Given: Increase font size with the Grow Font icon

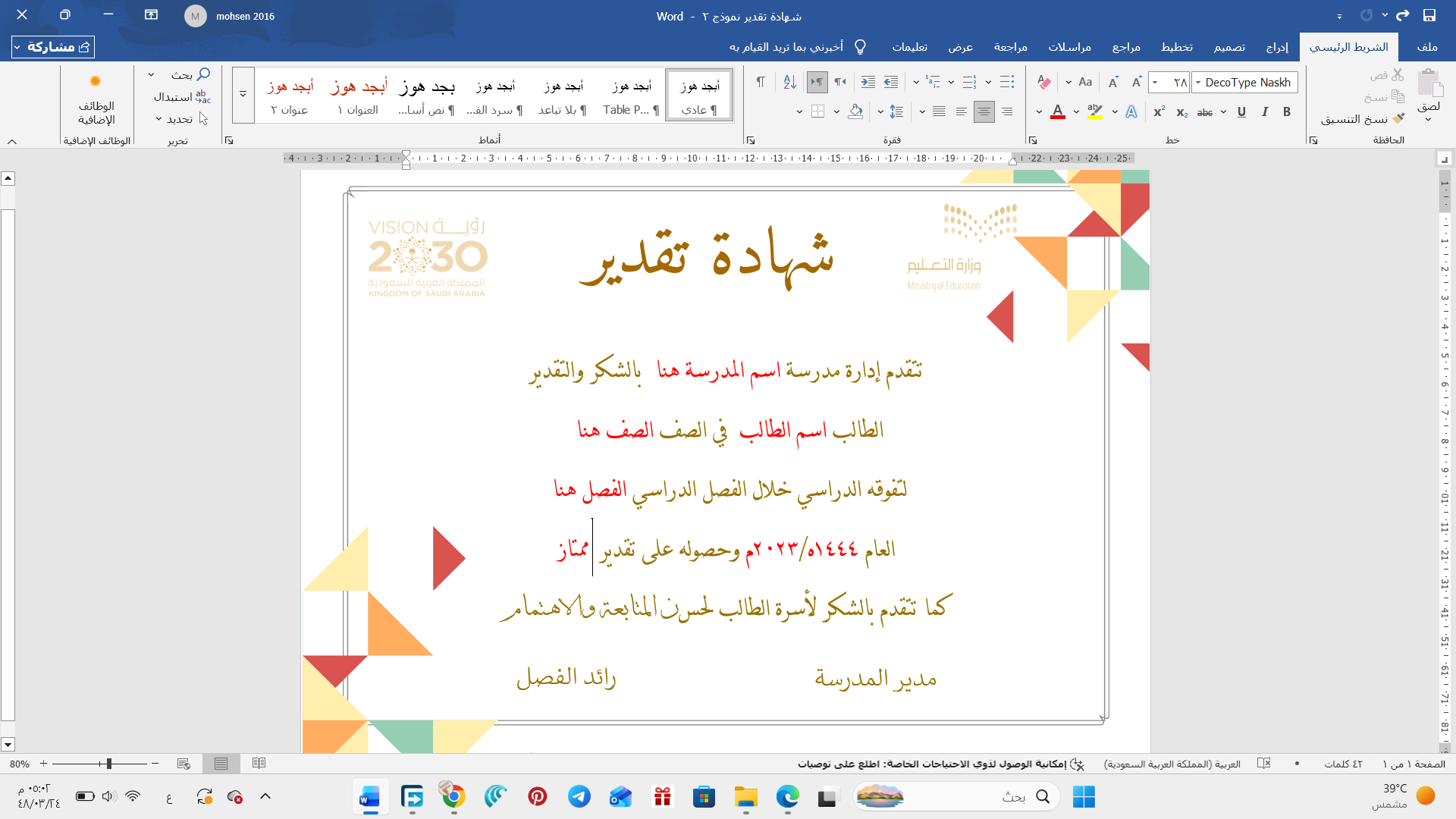Looking at the screenshot, I should [x=1136, y=82].
